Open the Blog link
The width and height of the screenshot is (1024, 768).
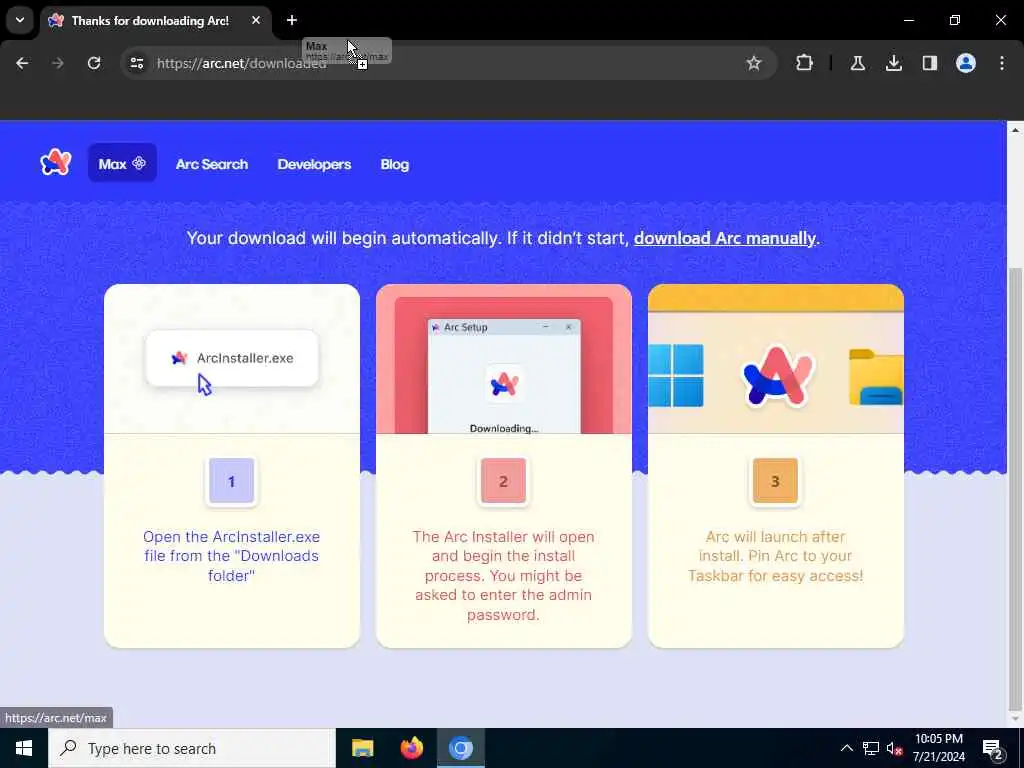(394, 164)
